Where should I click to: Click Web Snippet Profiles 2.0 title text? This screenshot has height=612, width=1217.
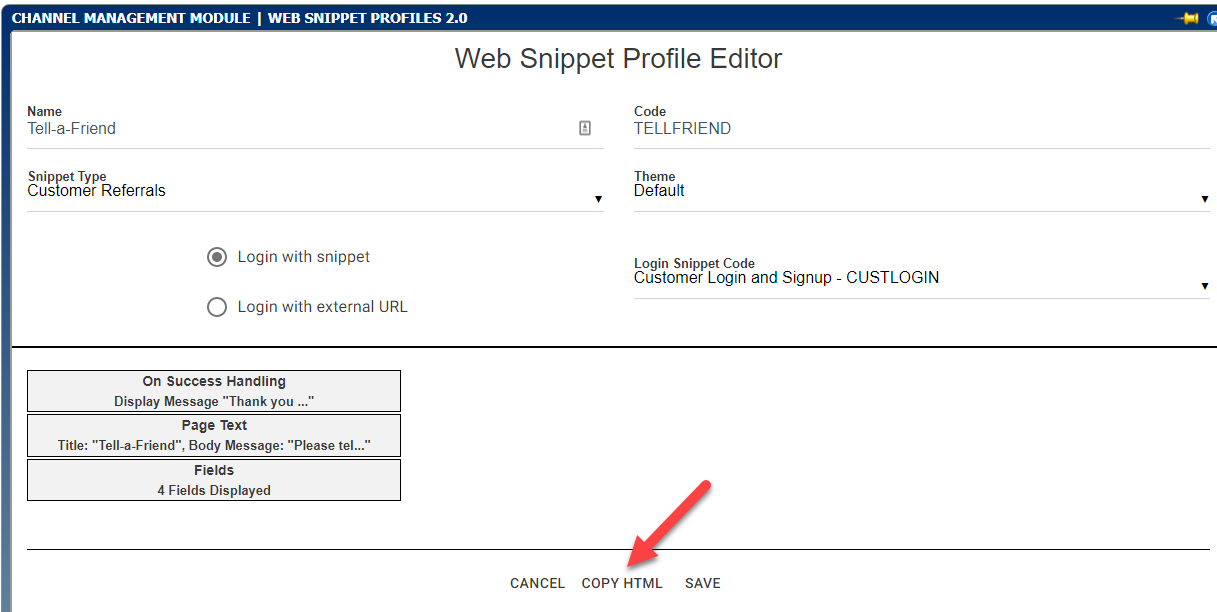367,18
